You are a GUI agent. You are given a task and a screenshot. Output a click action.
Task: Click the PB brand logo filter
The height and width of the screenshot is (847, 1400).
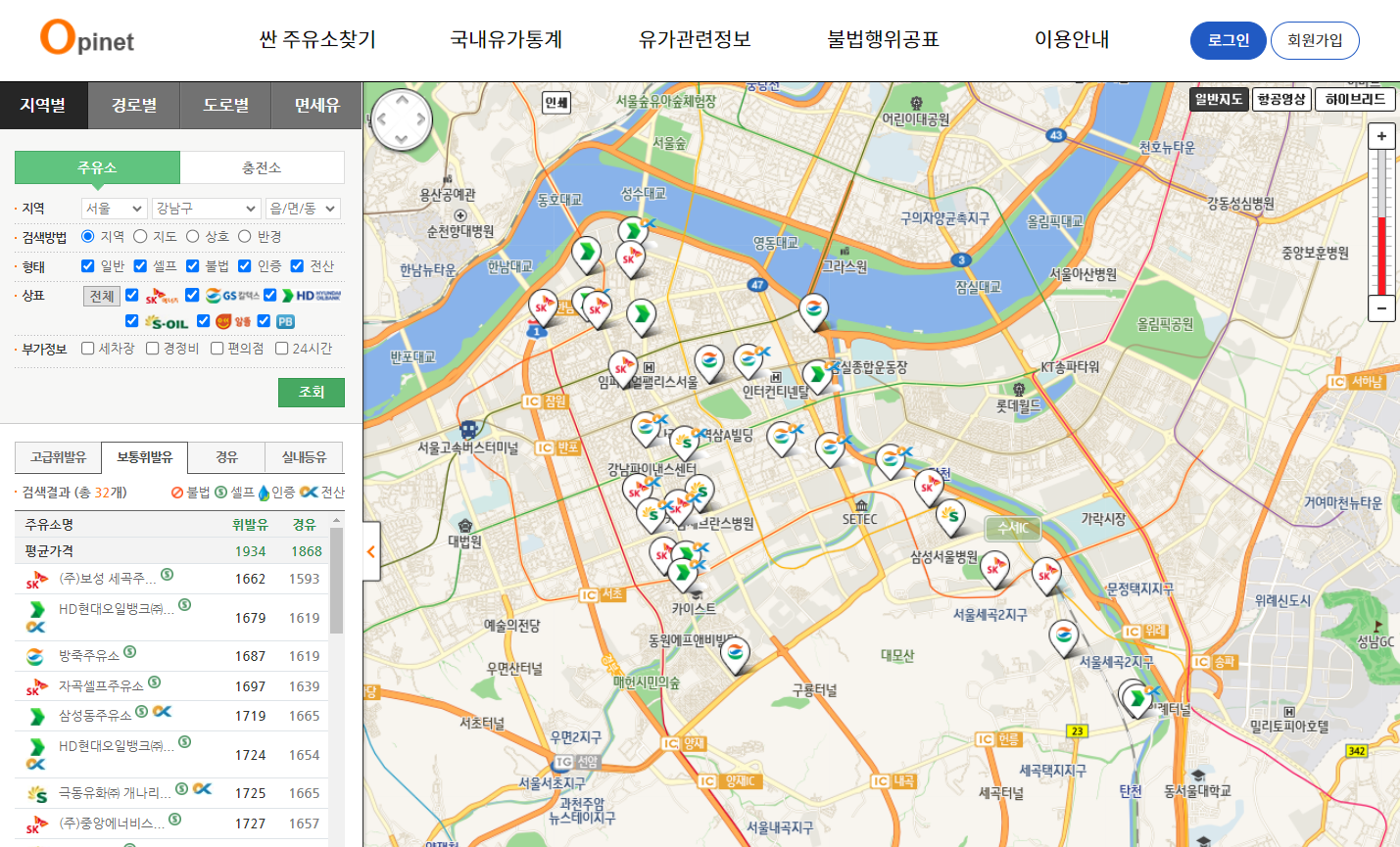285,321
